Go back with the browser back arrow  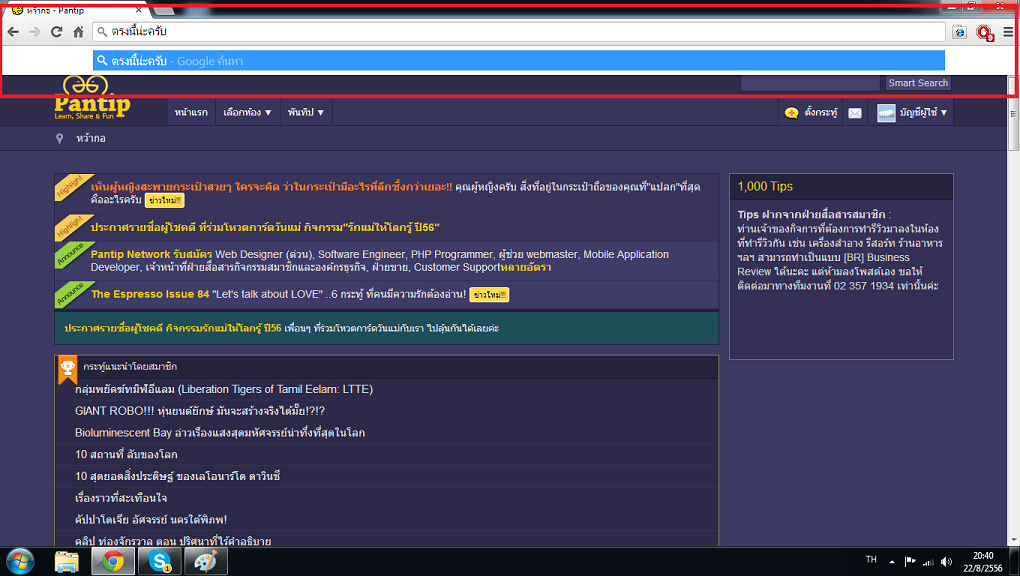click(13, 32)
